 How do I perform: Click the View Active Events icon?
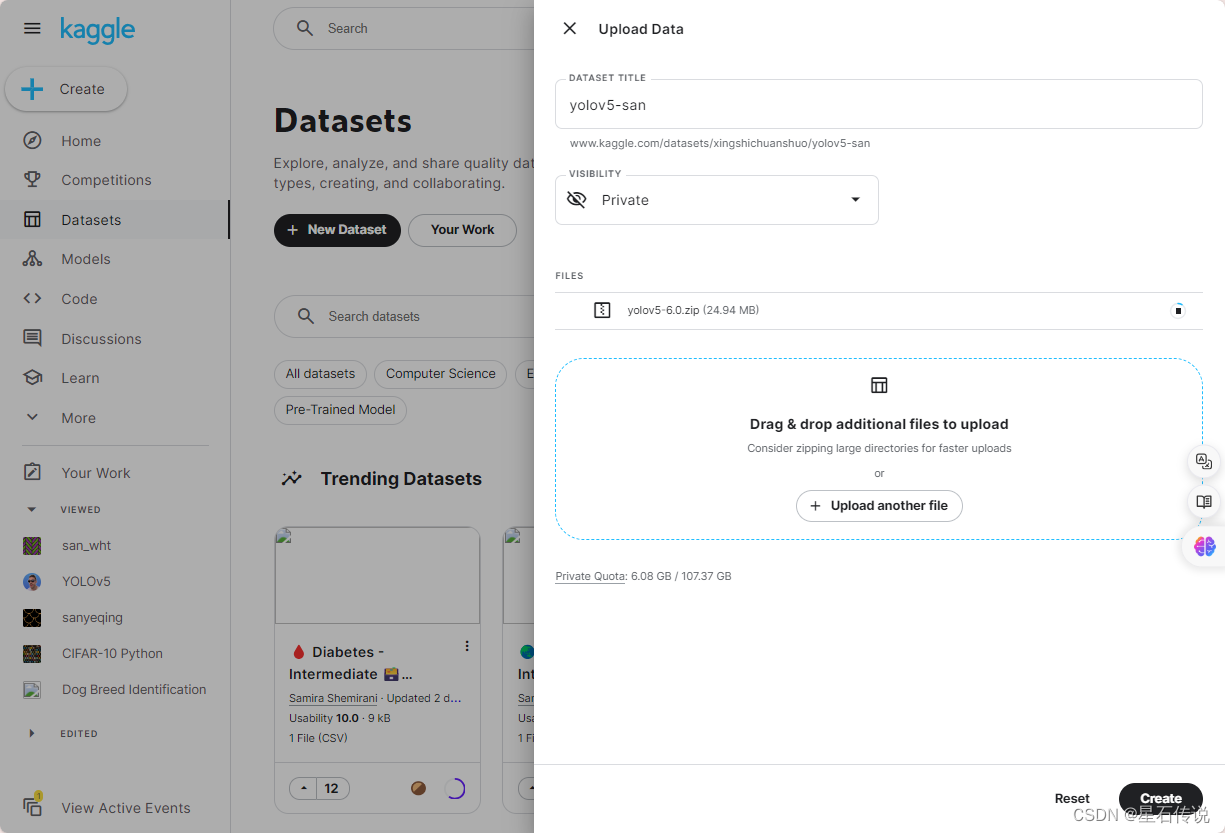32,806
